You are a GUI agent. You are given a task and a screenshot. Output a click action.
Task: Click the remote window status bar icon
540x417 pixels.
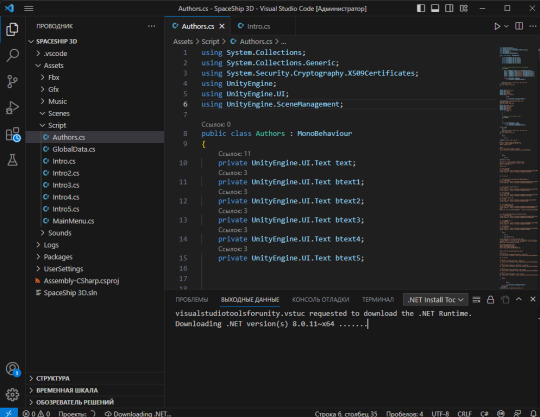9,413
